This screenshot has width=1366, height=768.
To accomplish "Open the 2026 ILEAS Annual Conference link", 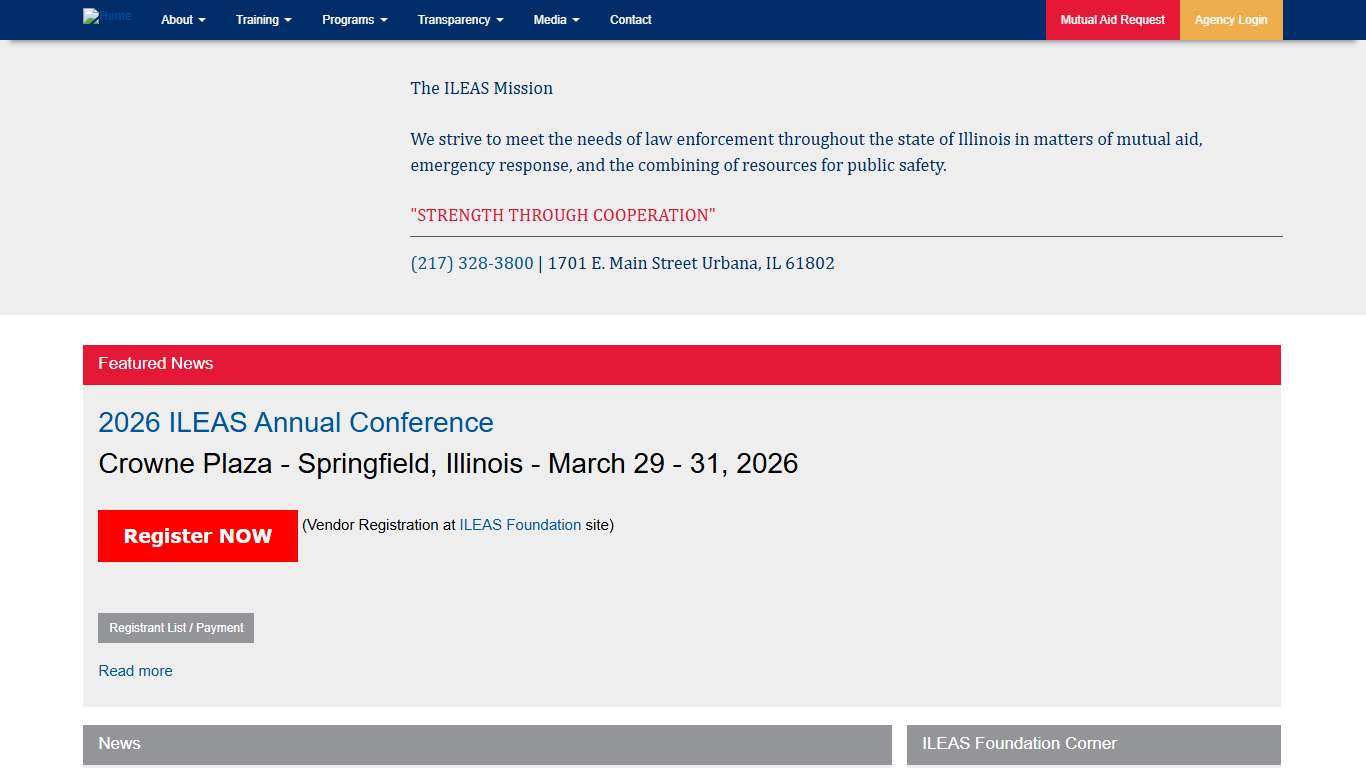I will [296, 423].
